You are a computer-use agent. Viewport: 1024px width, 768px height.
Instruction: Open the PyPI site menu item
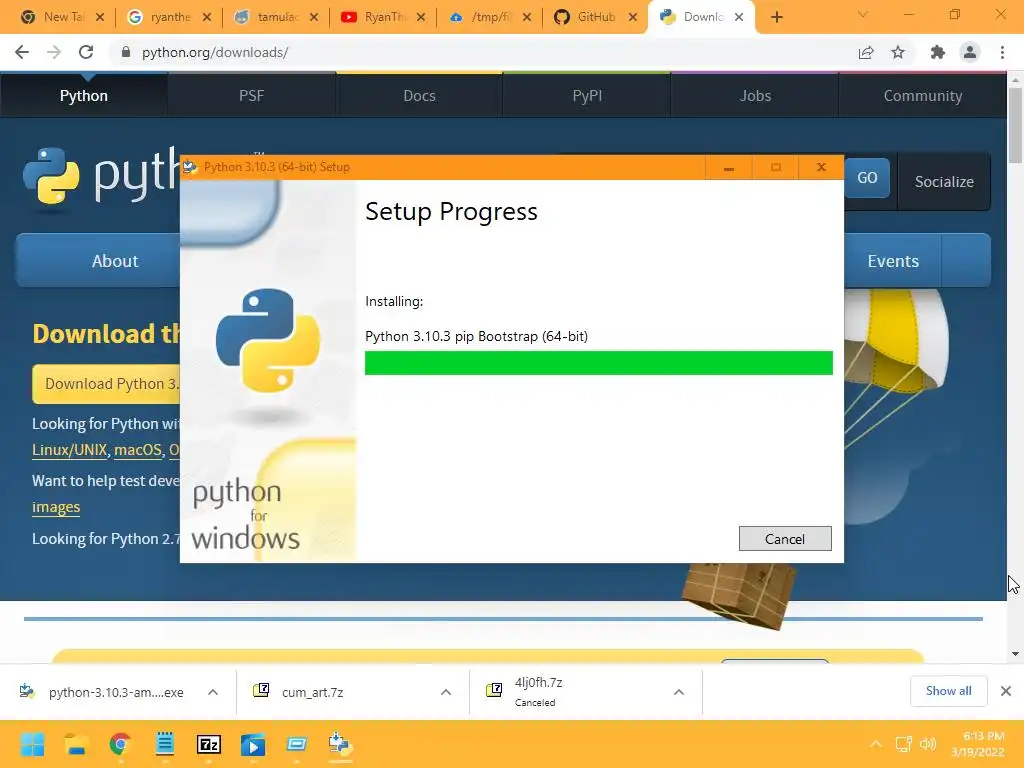(587, 95)
